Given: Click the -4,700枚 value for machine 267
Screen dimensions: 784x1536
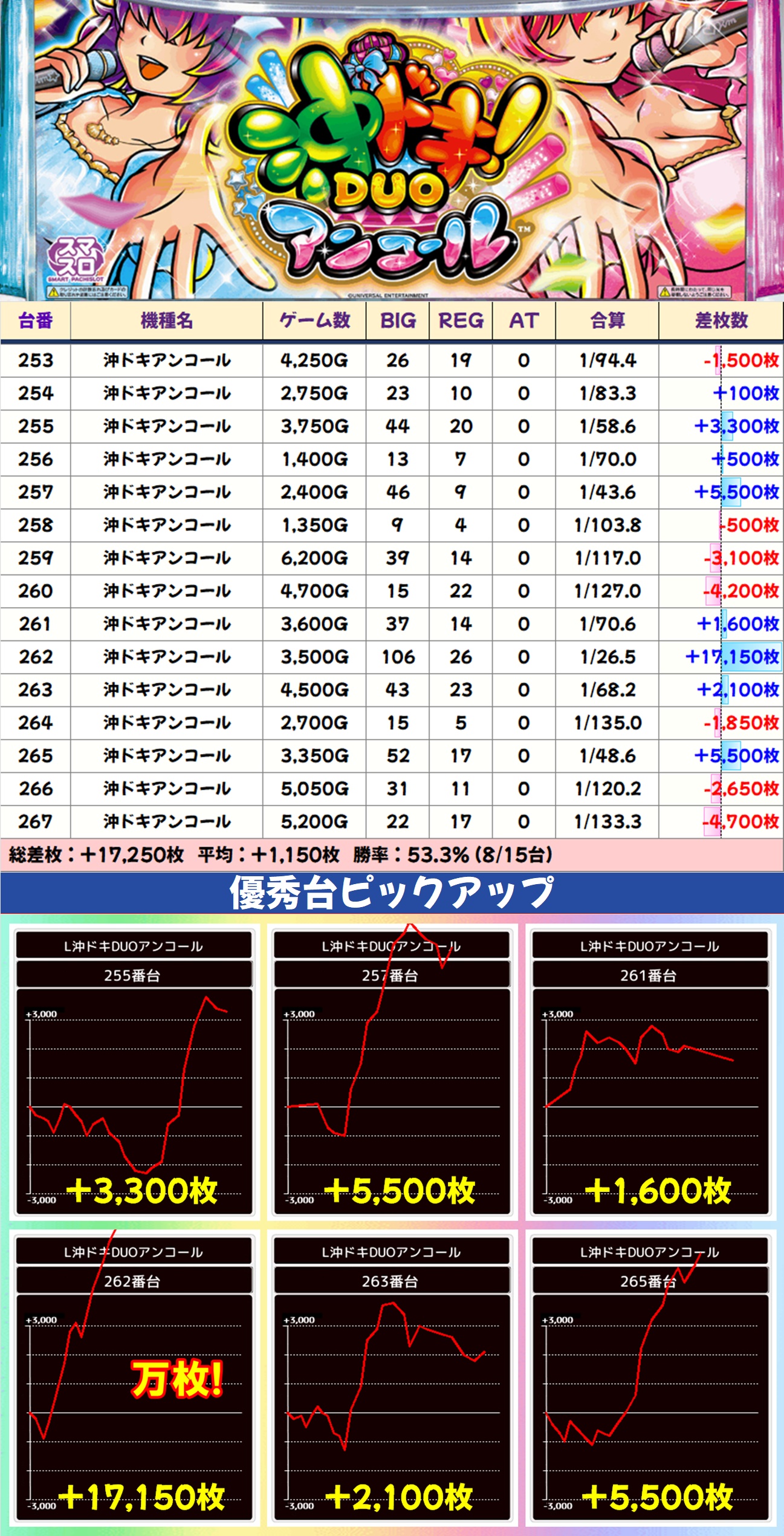Looking at the screenshot, I should coord(740,822).
